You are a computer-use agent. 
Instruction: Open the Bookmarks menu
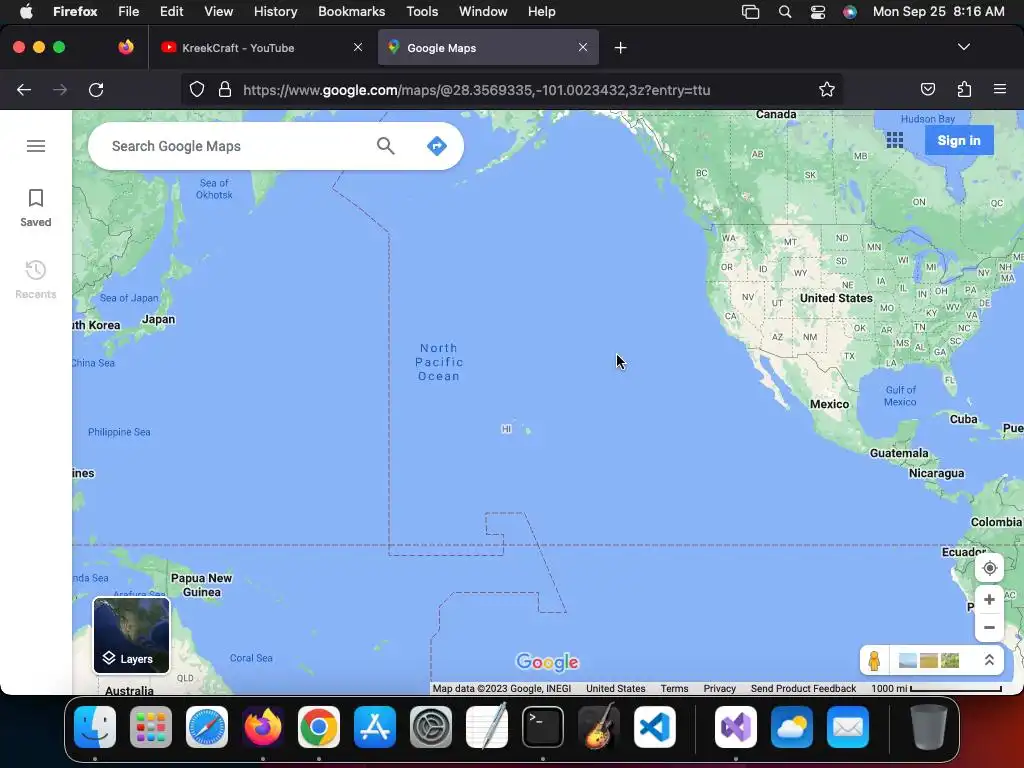(351, 12)
